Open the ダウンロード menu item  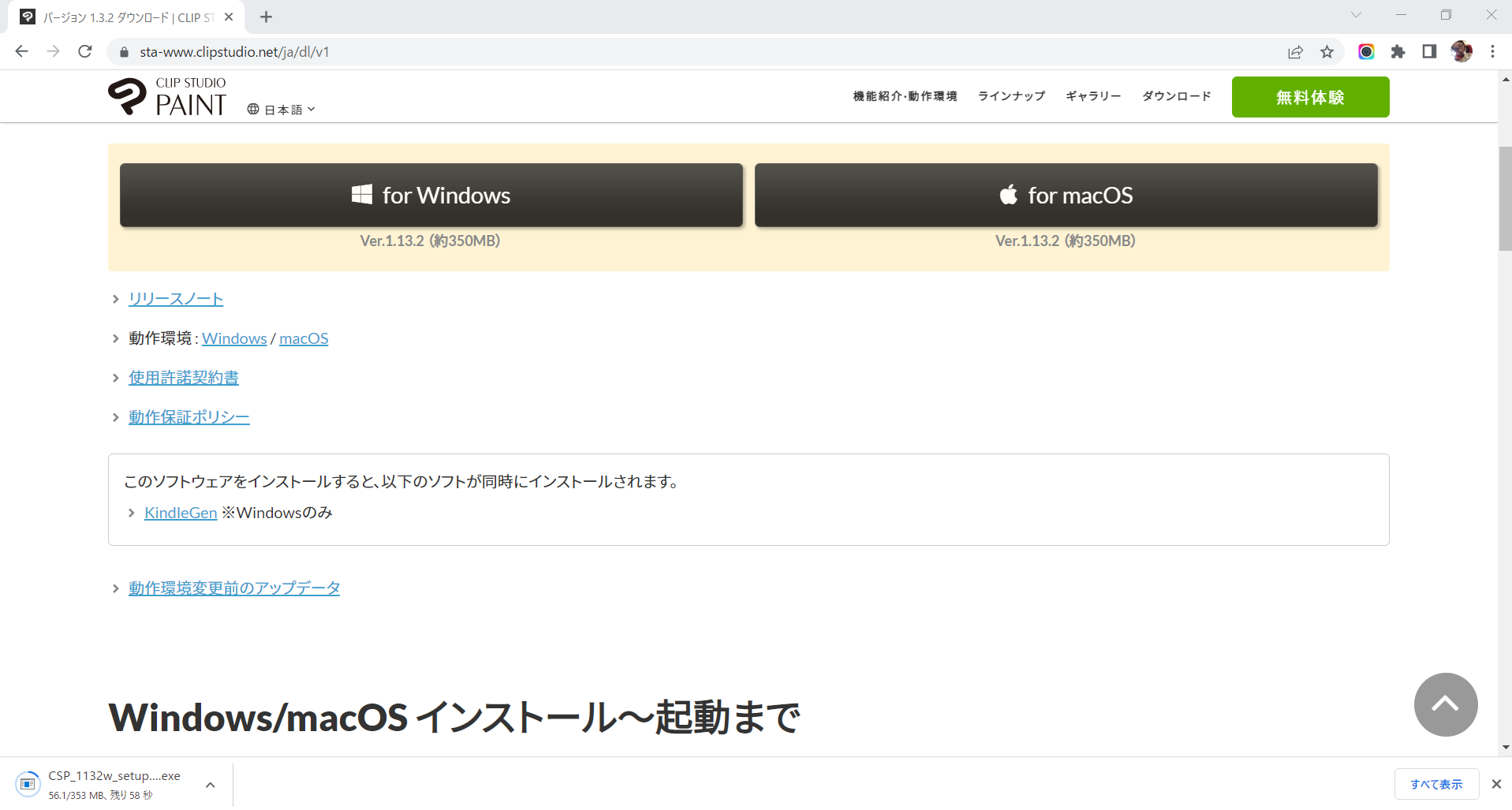[1176, 96]
